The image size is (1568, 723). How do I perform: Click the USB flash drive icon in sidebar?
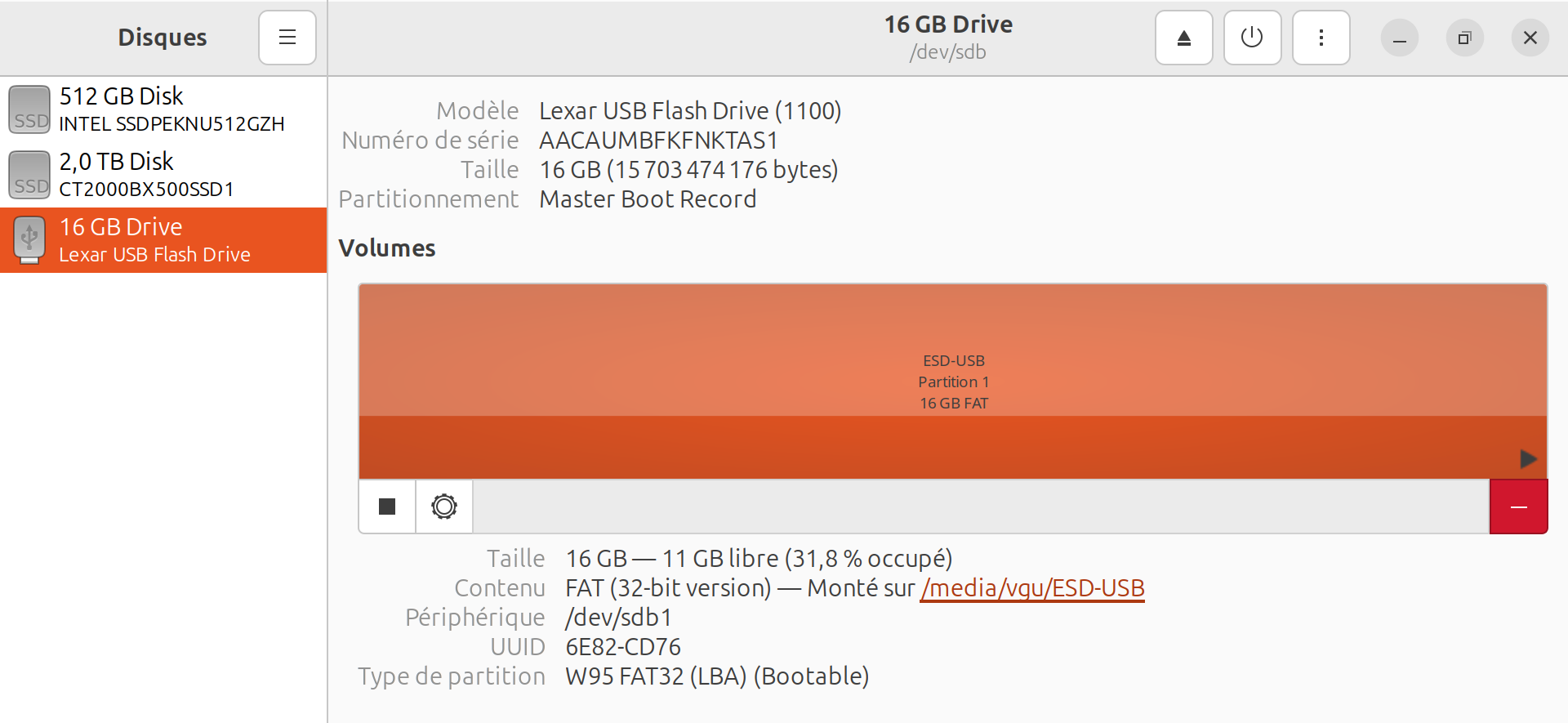pos(29,240)
